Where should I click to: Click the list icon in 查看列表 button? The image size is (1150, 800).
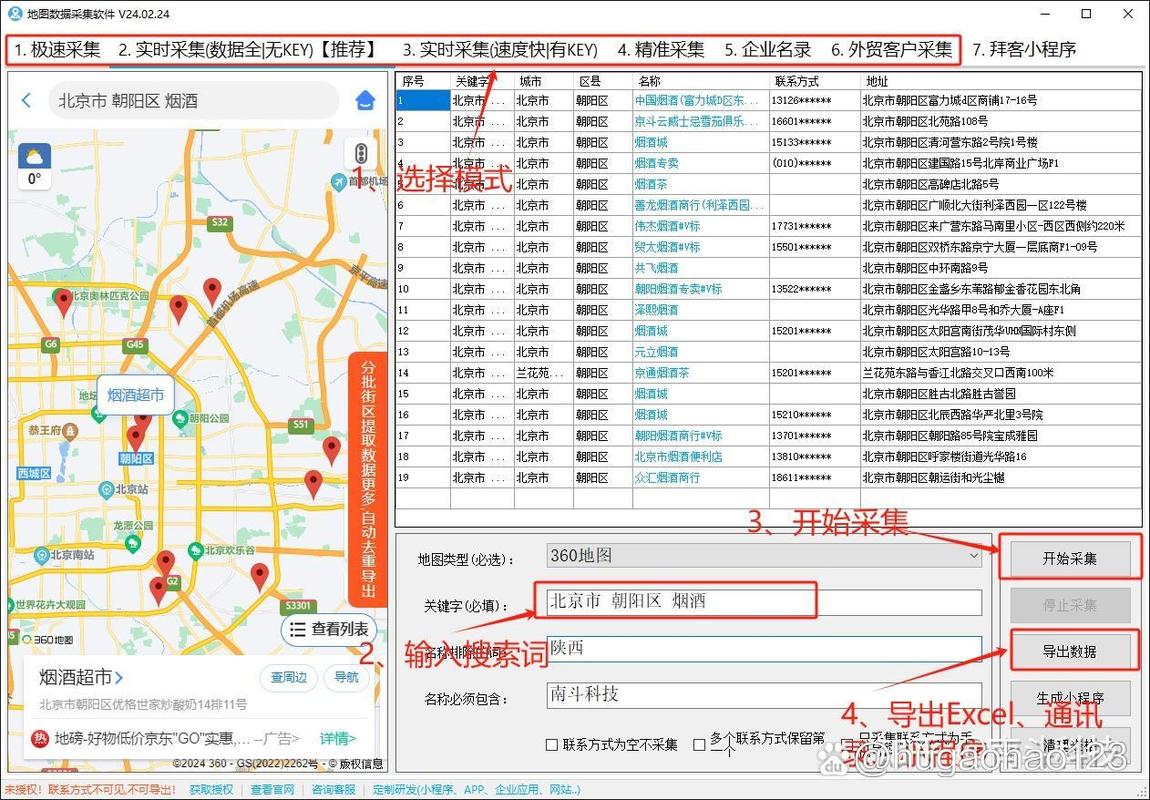298,629
